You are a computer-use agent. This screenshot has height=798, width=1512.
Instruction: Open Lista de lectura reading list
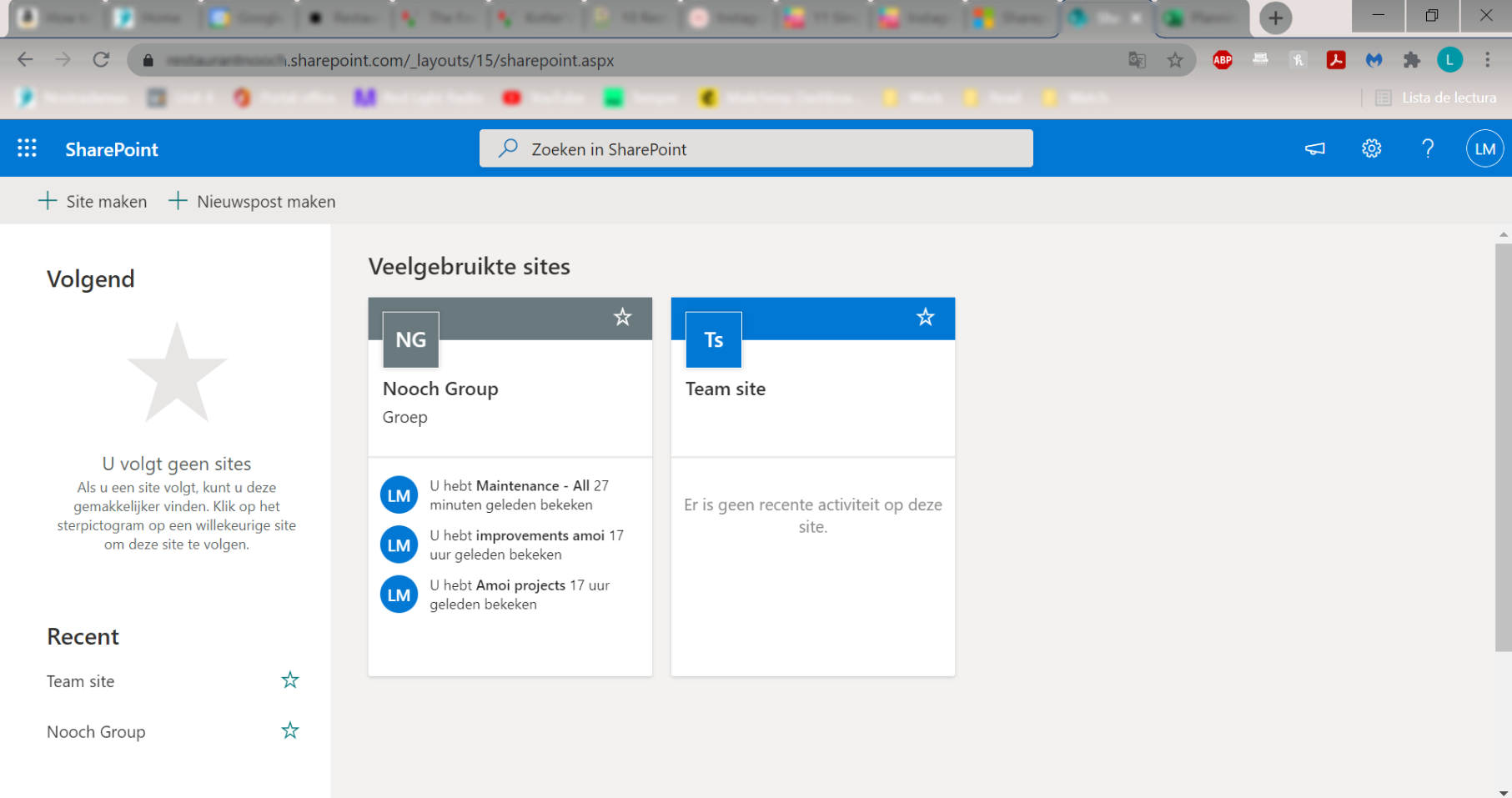[1436, 98]
